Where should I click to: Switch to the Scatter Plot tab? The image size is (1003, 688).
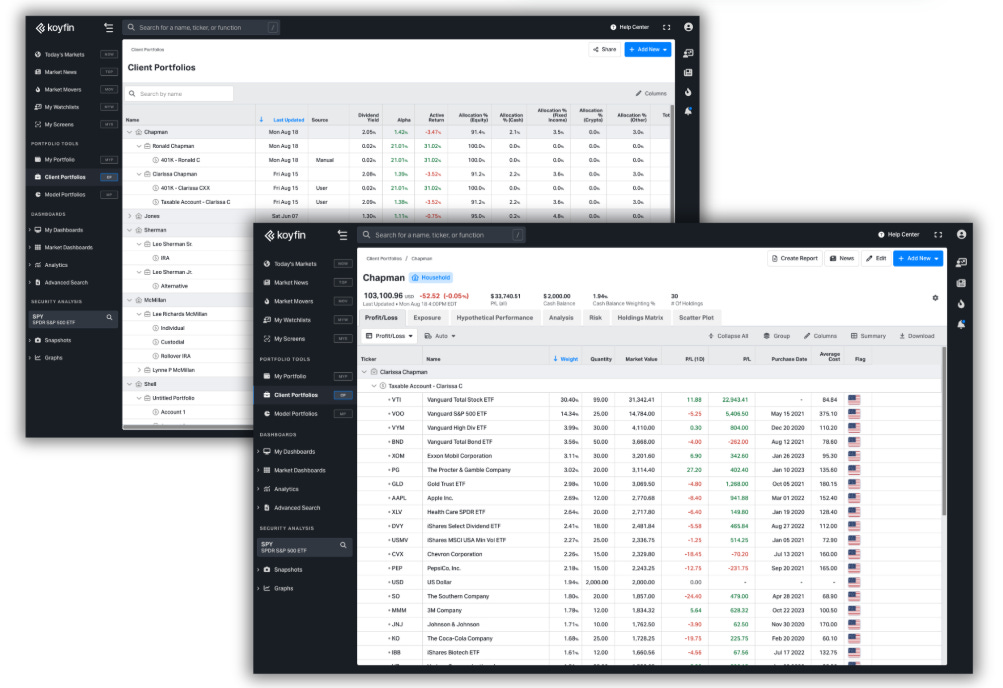(696, 318)
